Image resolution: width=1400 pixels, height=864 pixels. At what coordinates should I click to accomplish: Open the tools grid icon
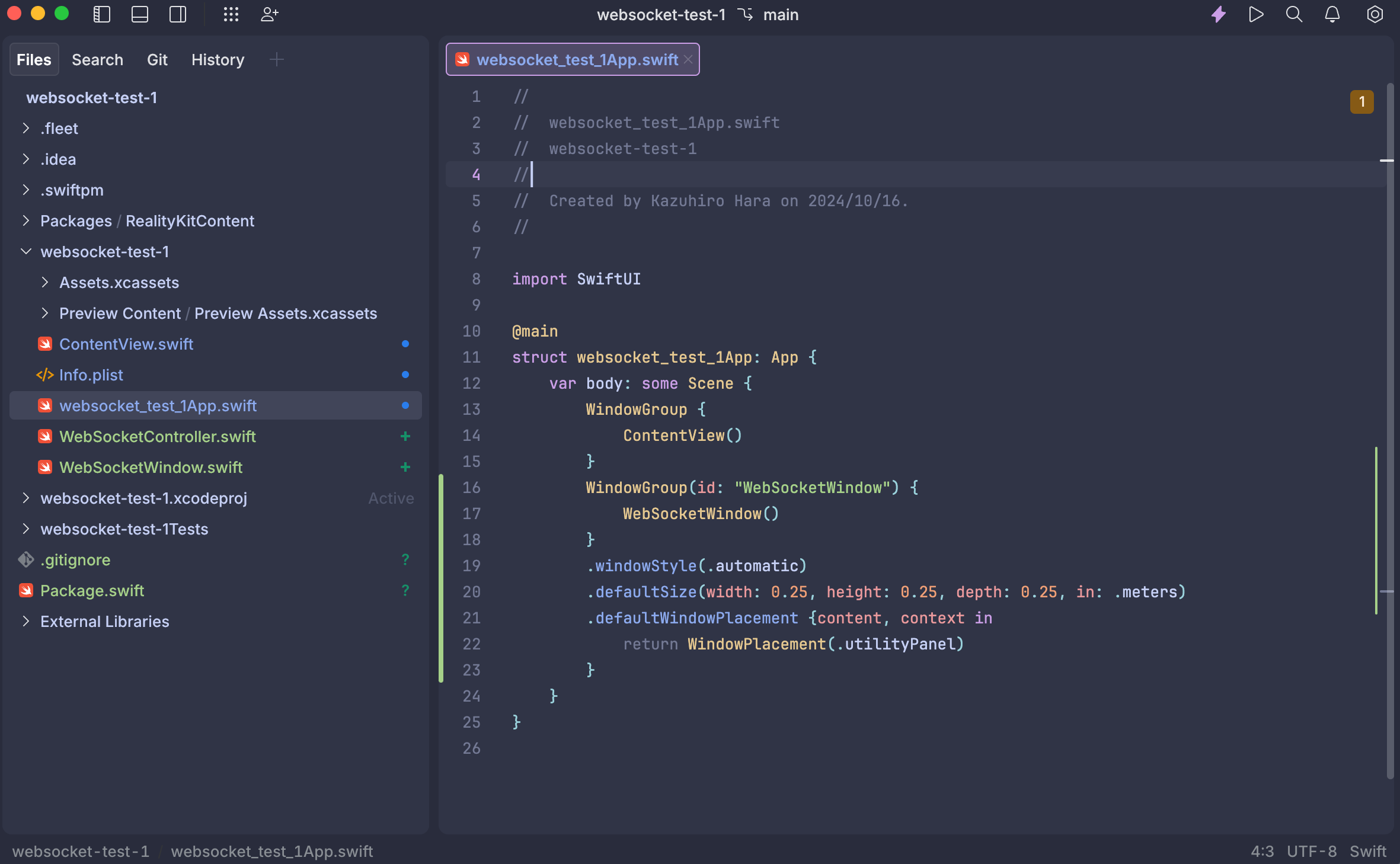point(231,15)
